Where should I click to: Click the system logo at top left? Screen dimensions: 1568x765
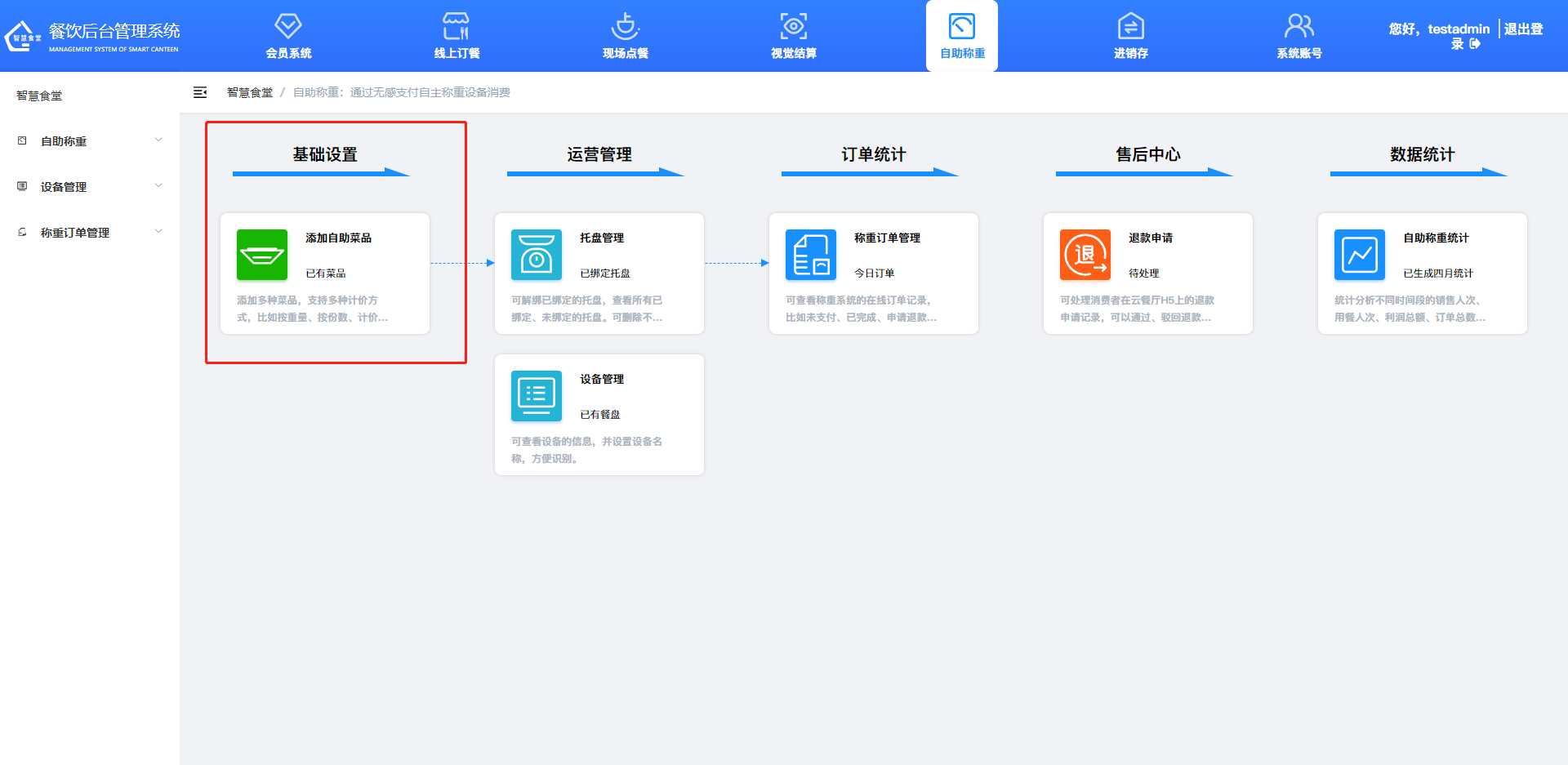(23, 36)
